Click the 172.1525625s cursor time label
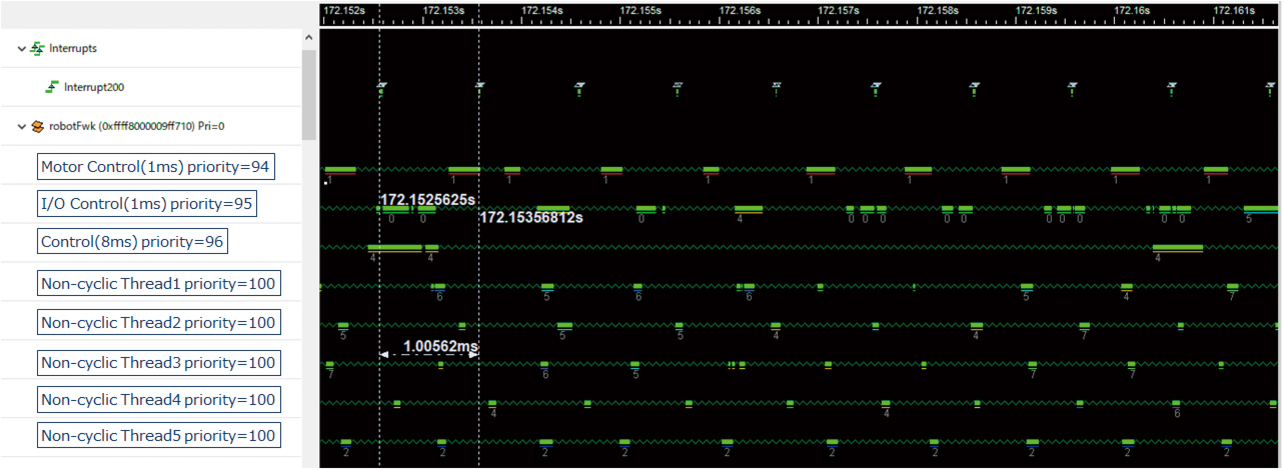 (x=427, y=200)
